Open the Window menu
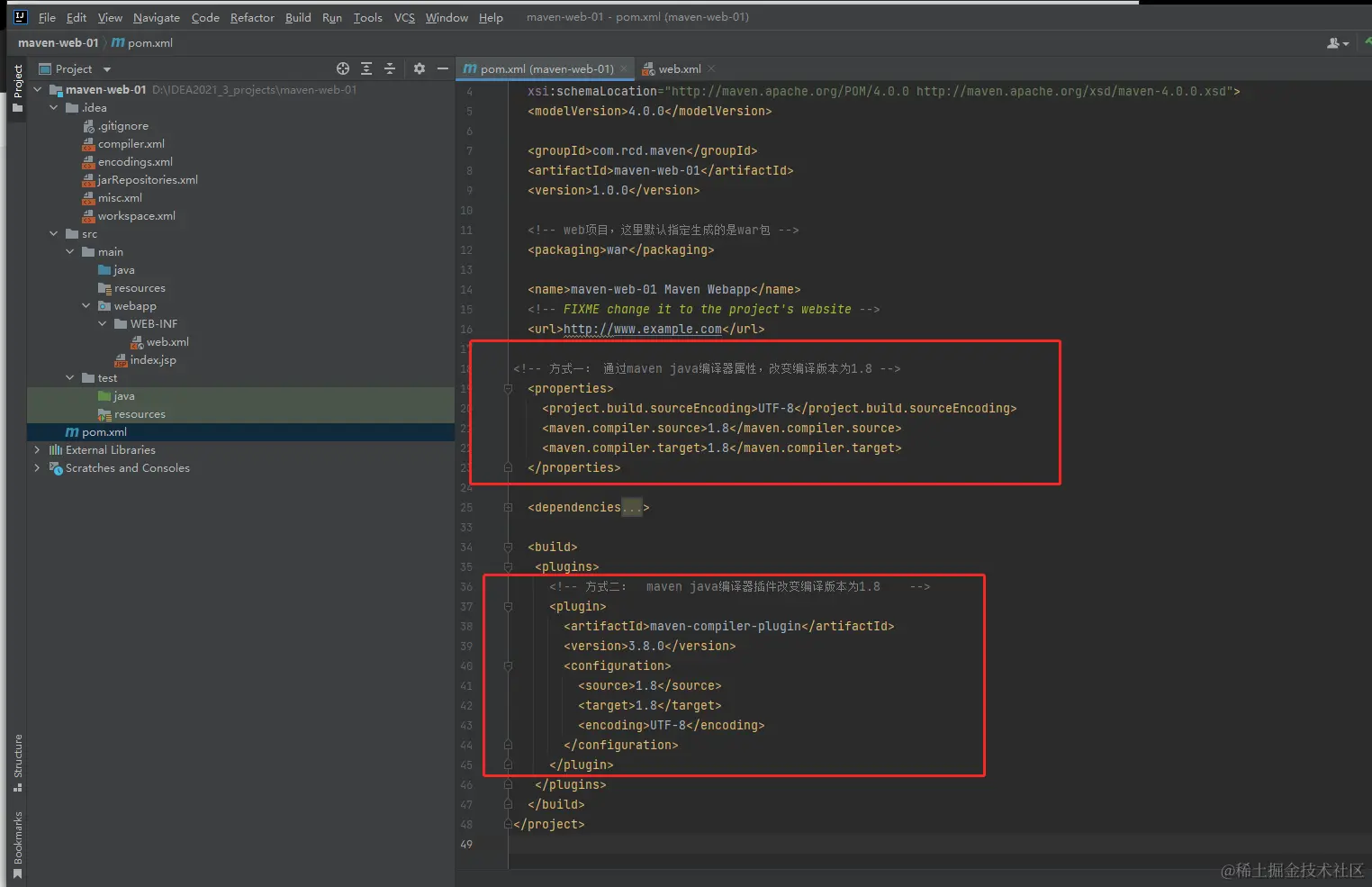Screen dimensions: 1372x887 point(447,17)
